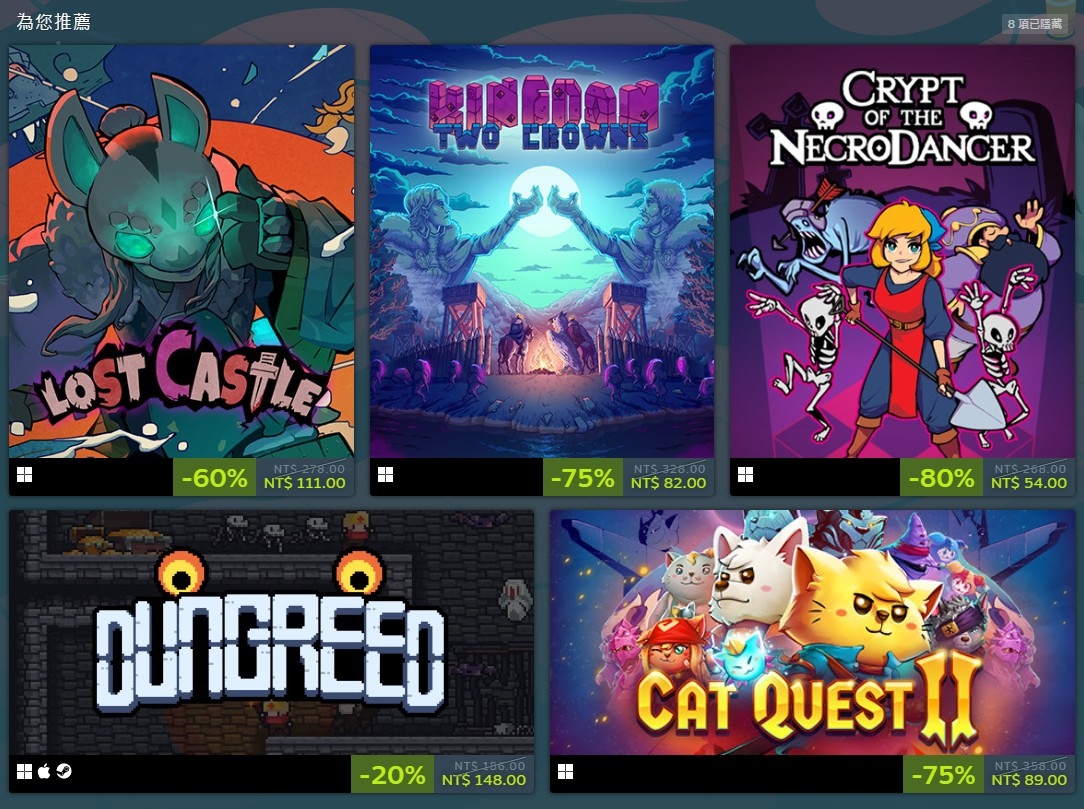Open the Cat Quest II banner

[812, 633]
